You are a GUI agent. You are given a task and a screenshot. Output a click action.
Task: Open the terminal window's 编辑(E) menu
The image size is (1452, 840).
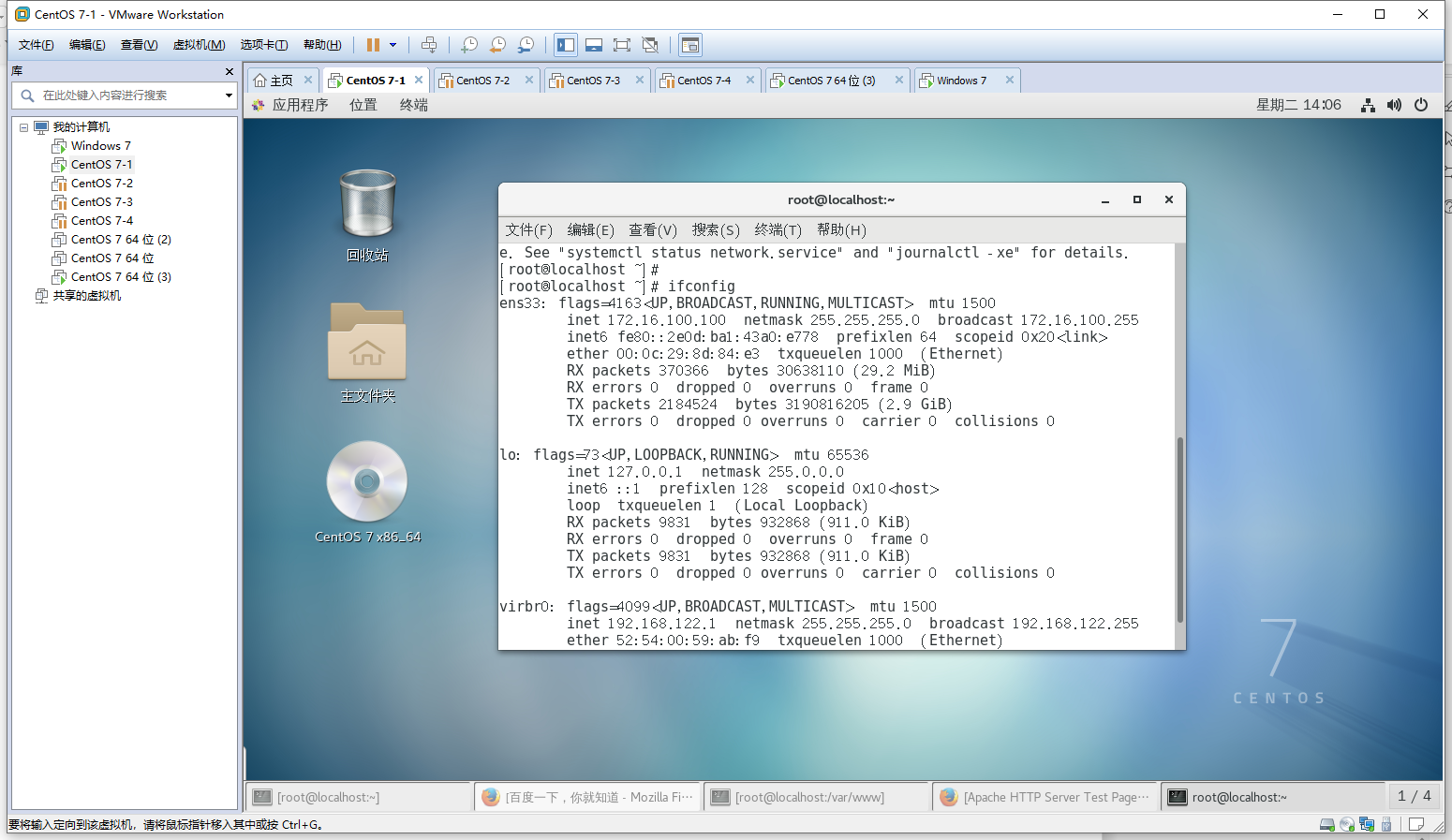tap(591, 230)
